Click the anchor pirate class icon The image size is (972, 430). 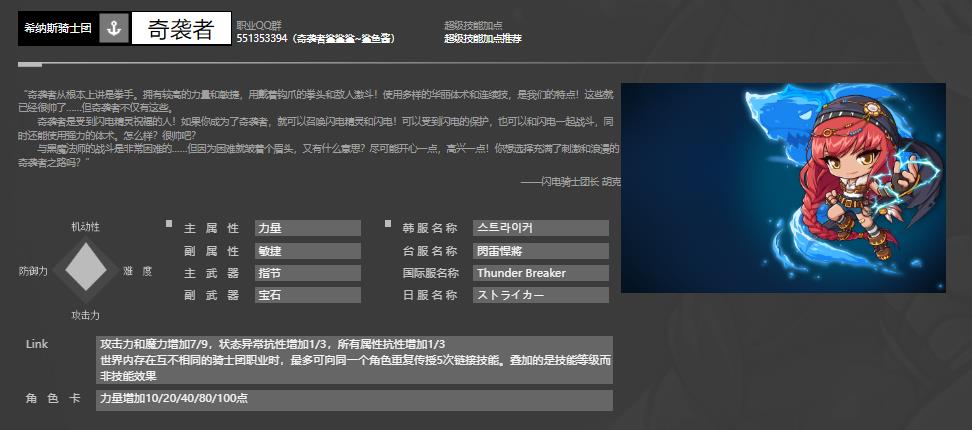pyautogui.click(x=113, y=29)
